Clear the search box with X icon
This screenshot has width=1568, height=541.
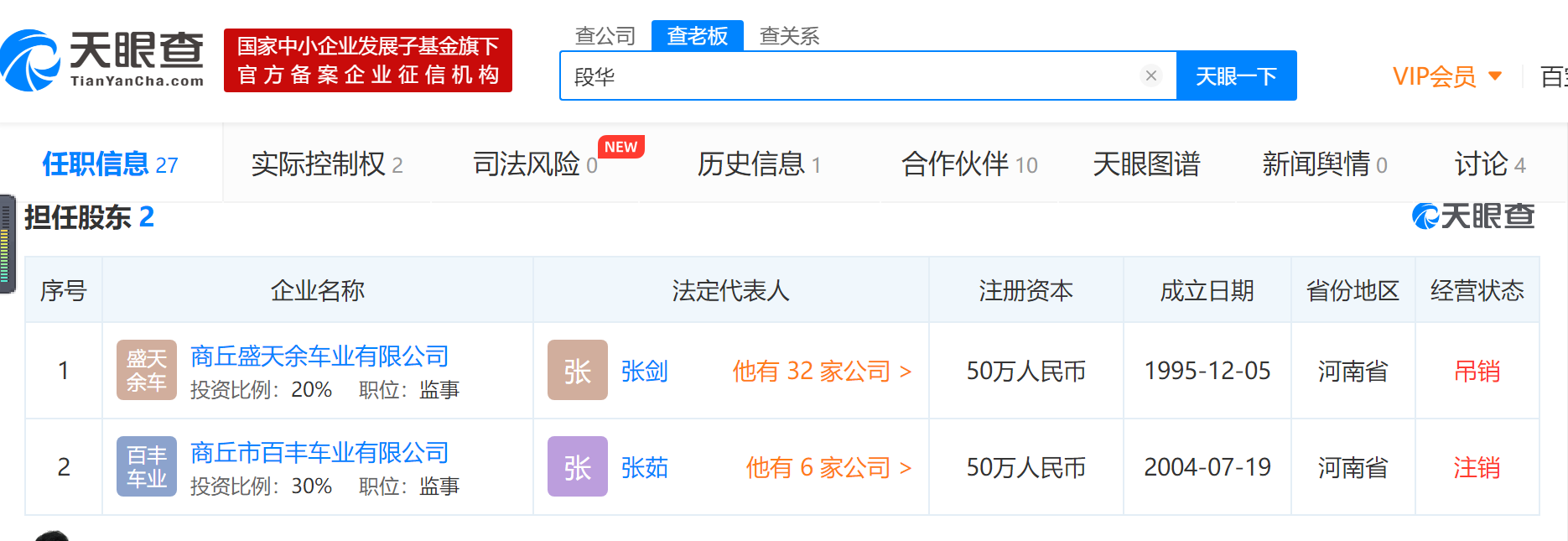click(x=1150, y=76)
